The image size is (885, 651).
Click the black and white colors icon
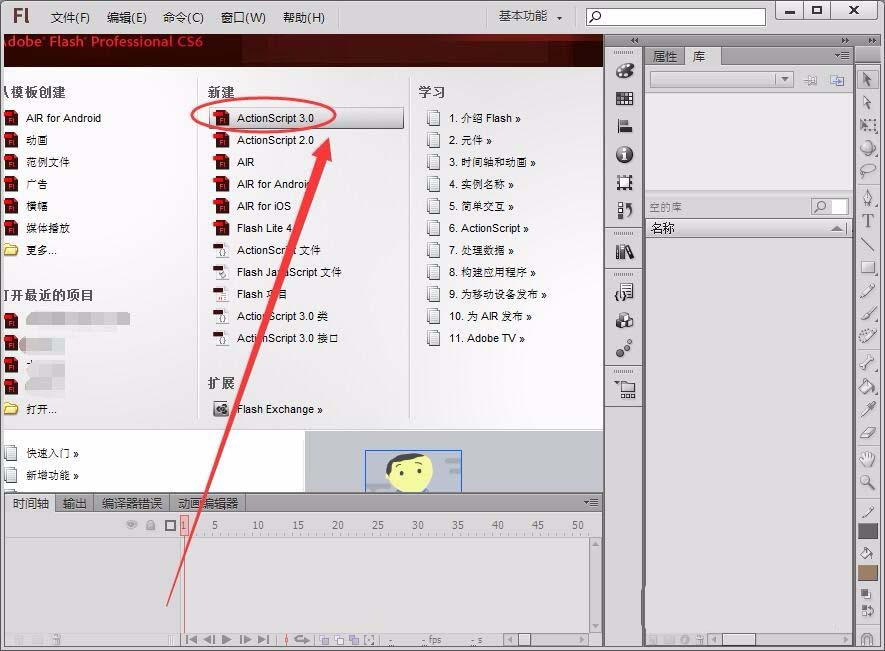coord(865,593)
